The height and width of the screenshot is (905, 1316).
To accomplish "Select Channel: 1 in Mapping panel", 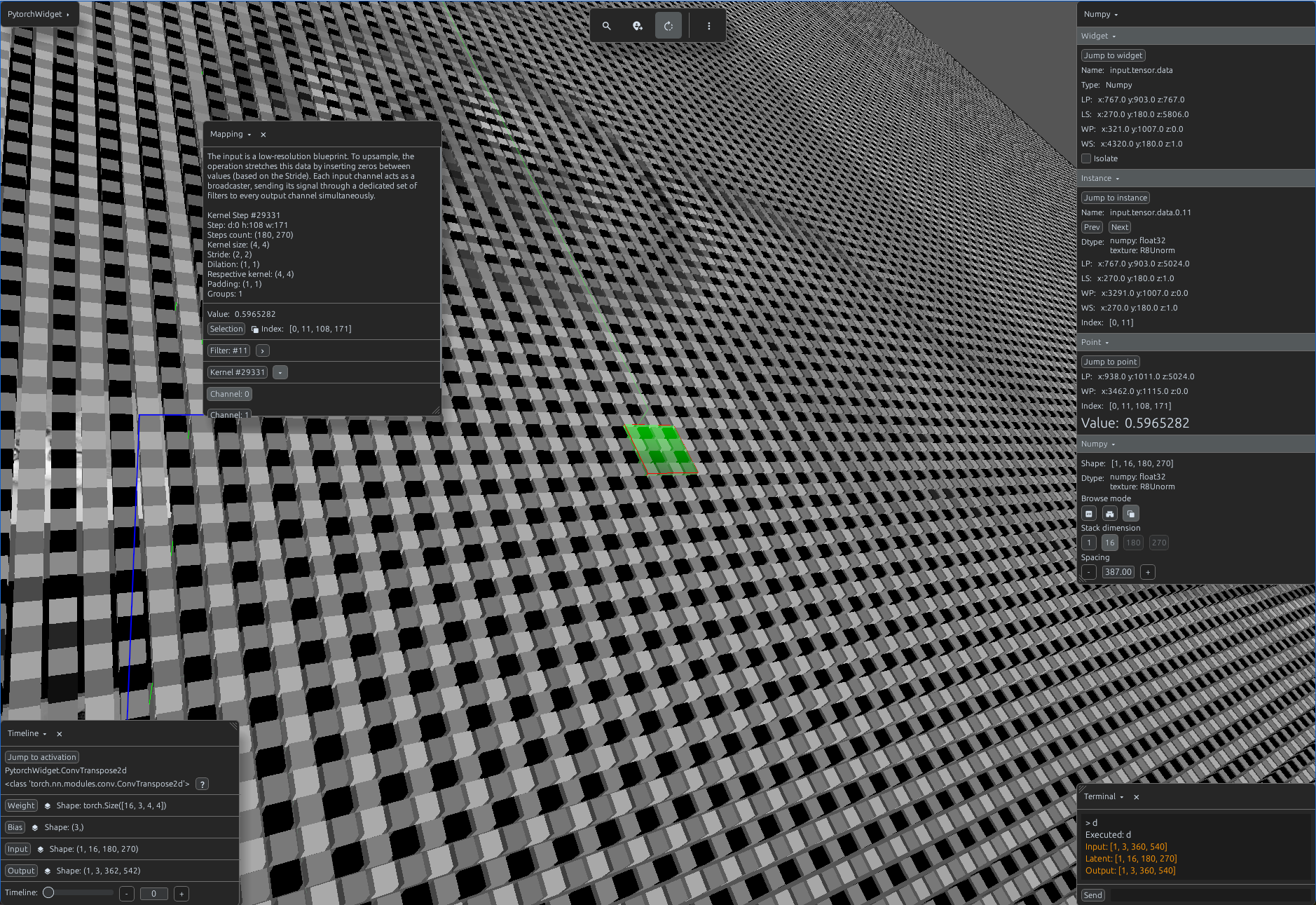I will [230, 415].
